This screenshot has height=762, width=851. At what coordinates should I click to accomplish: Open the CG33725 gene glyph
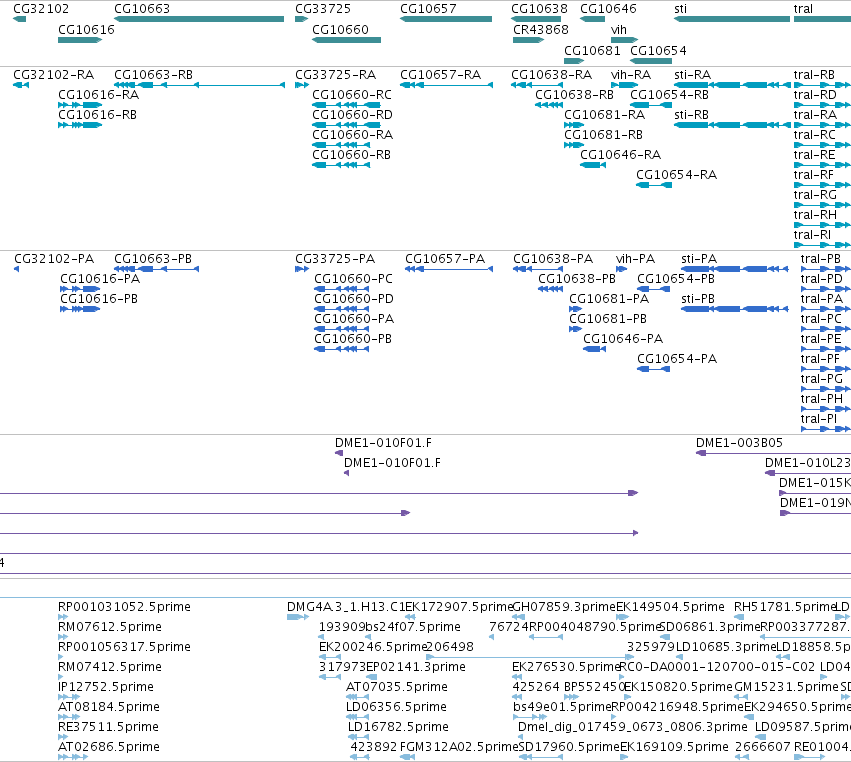tap(301, 19)
